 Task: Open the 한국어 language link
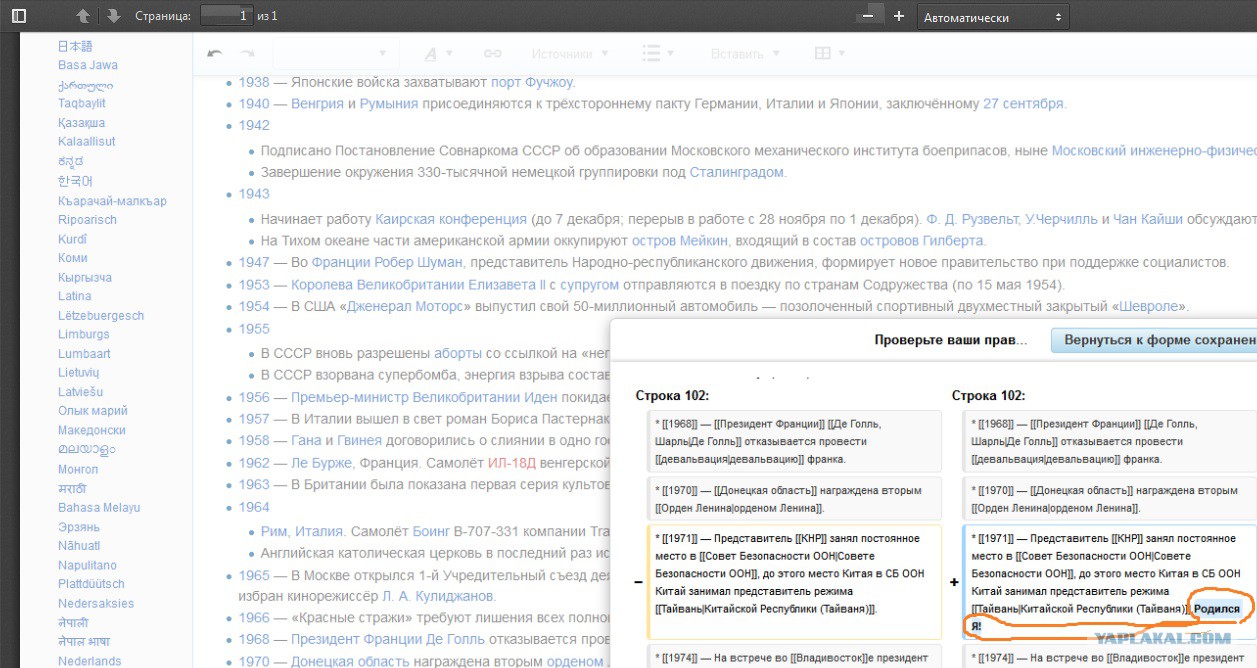pyautogui.click(x=75, y=181)
